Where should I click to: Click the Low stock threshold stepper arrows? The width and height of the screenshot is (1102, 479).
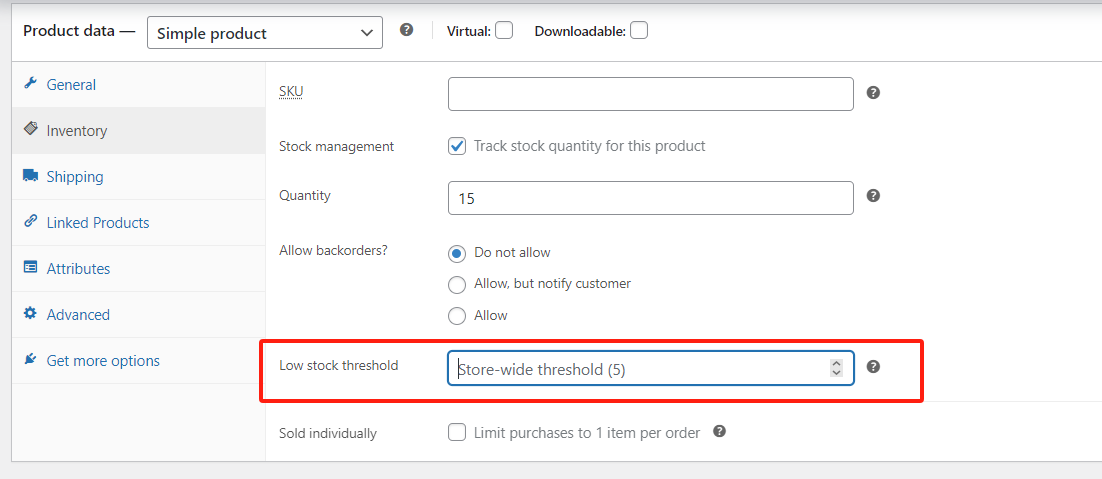click(x=836, y=368)
